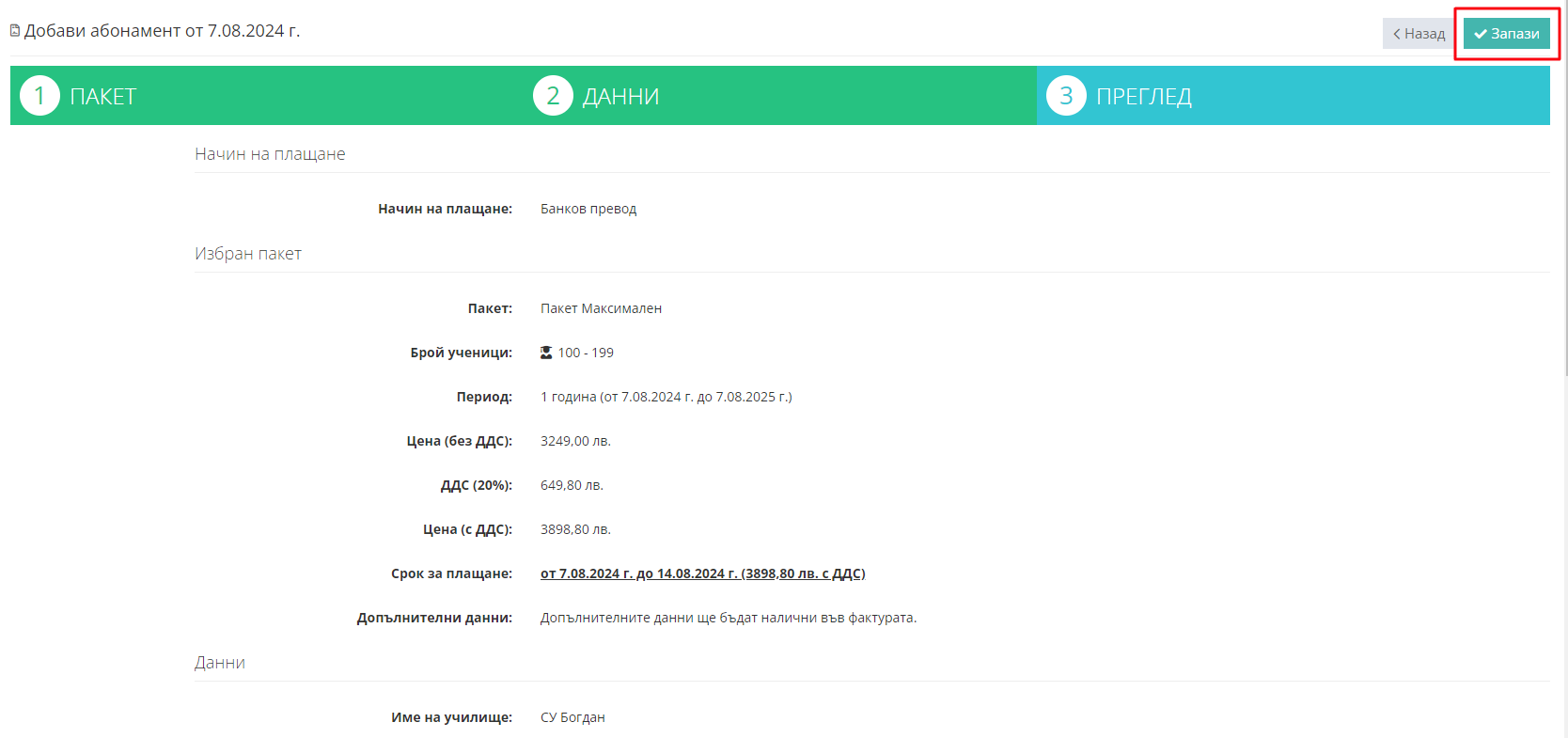Viewport: 1568px width, 738px height.
Task: Click the Период label
Action: [x=484, y=397]
